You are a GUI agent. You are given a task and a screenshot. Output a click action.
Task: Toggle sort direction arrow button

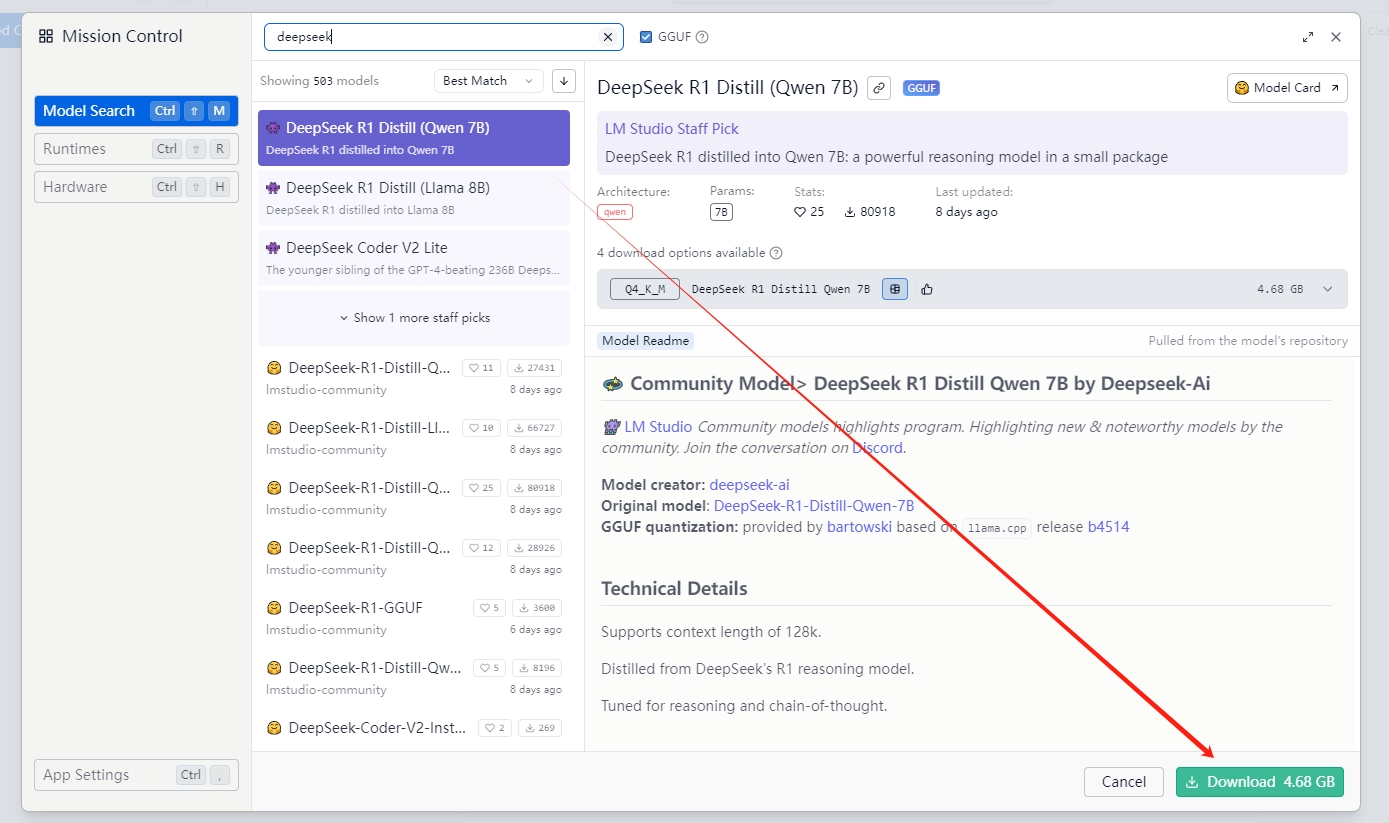[x=564, y=81]
